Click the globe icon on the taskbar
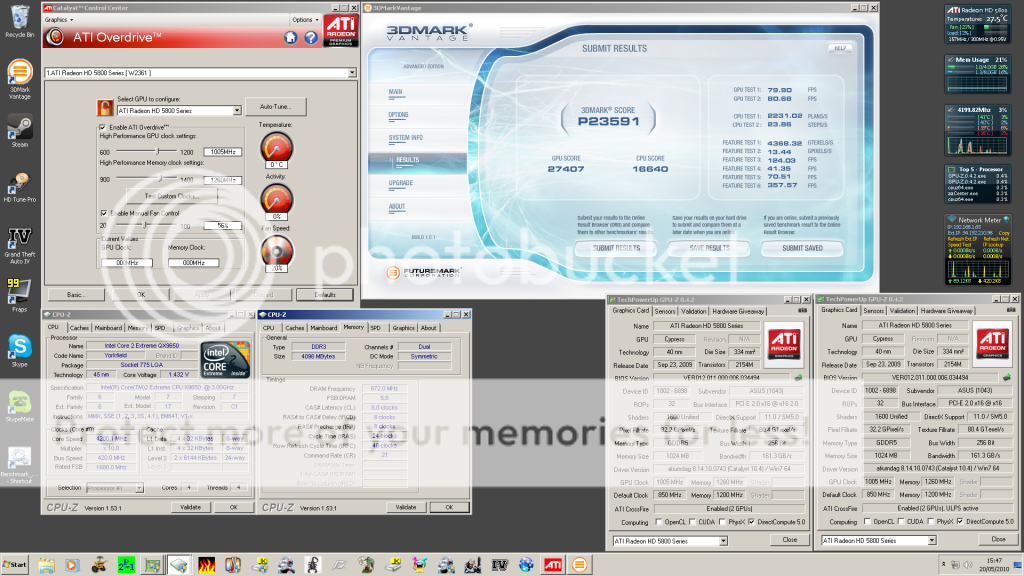Screen dimensions: 1024x576 [x=526, y=565]
